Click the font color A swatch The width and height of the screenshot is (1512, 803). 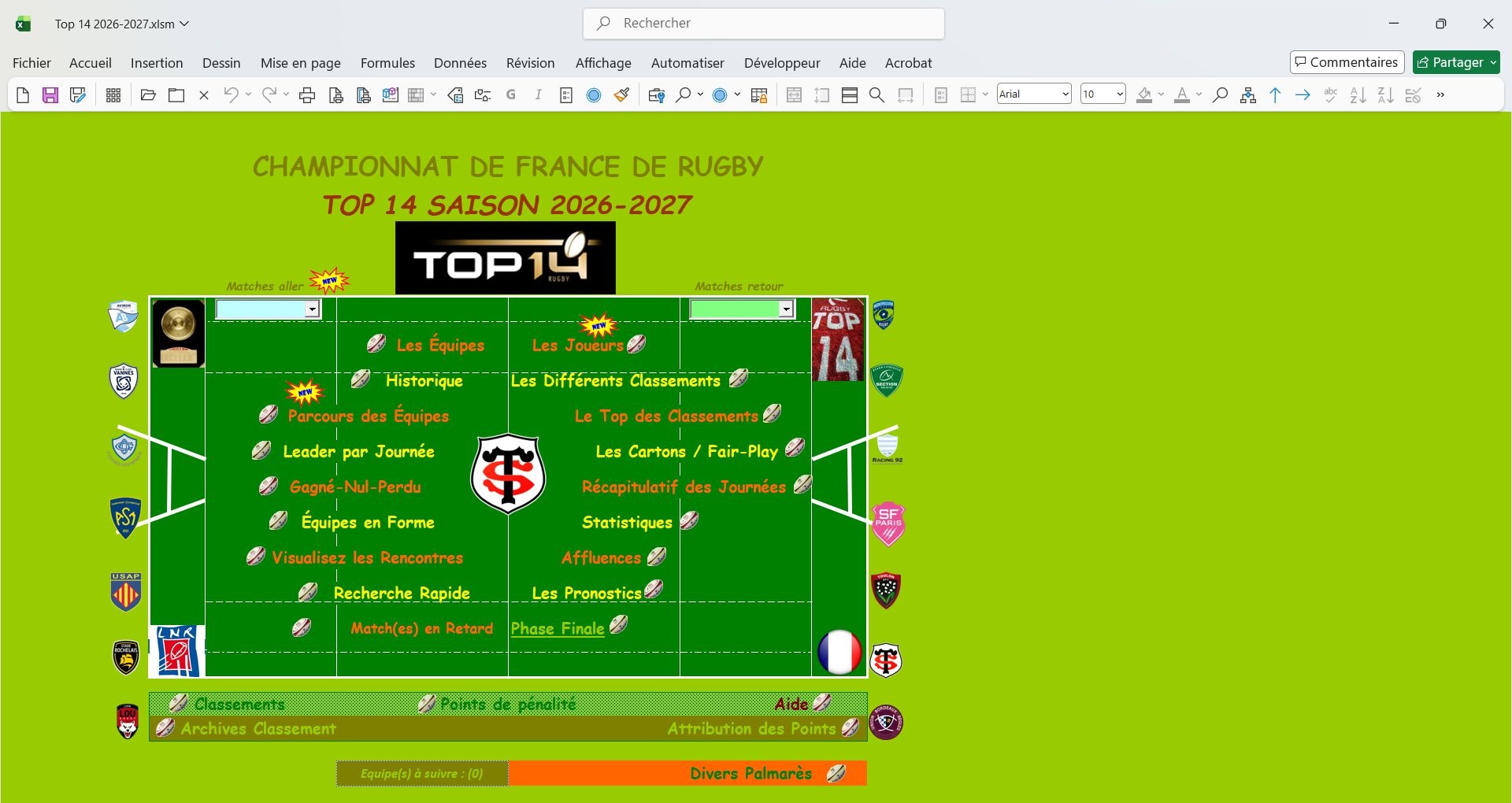(1182, 95)
